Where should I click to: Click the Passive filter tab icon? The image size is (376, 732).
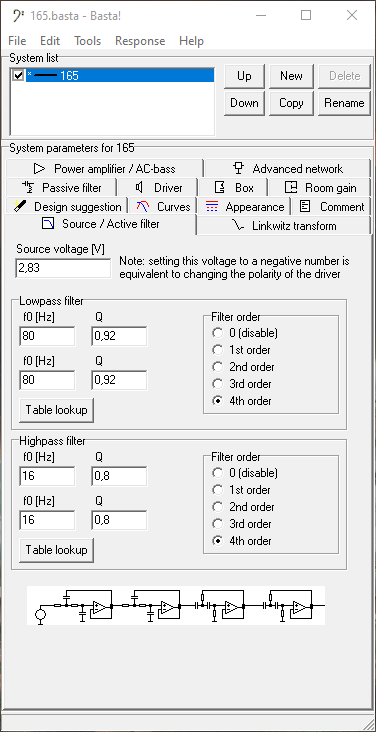coord(28,188)
